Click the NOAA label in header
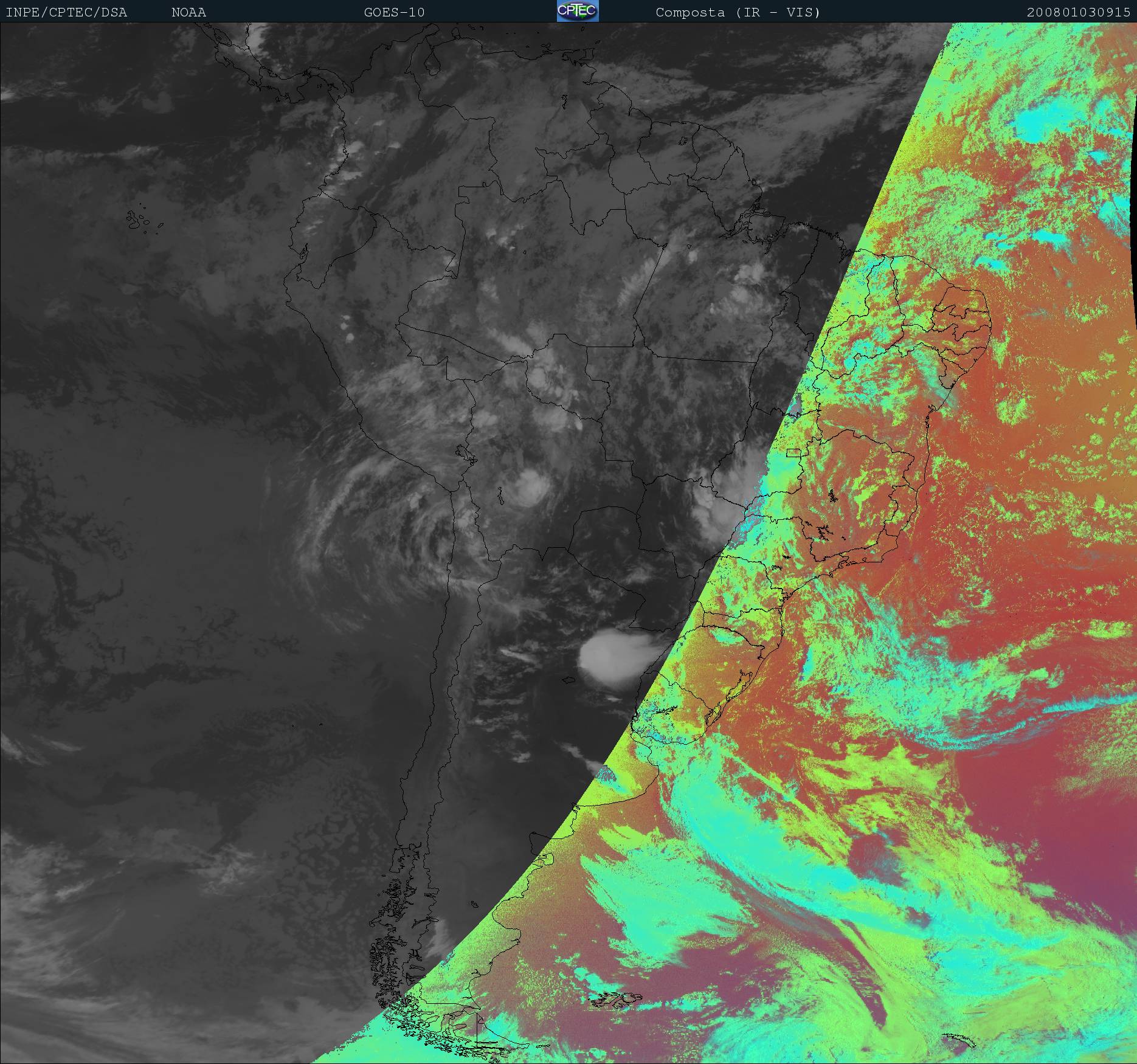This screenshot has height=1064, width=1137. click(188, 12)
